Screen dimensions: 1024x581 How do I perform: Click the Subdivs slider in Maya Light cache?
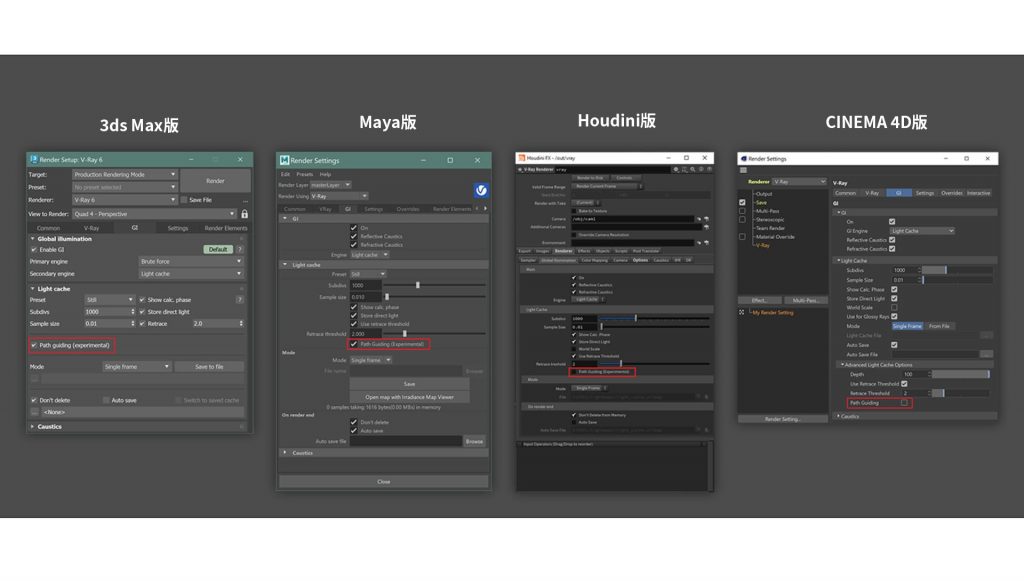[418, 284]
